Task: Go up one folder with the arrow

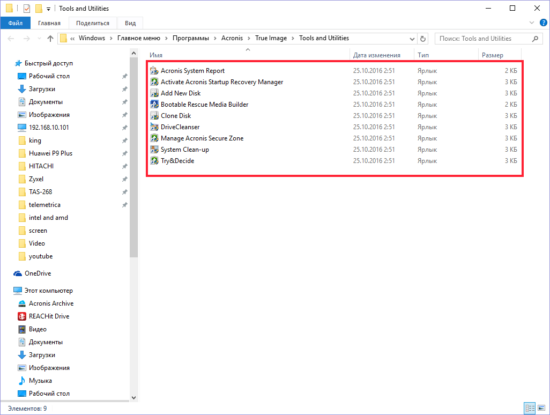Action: coord(50,39)
